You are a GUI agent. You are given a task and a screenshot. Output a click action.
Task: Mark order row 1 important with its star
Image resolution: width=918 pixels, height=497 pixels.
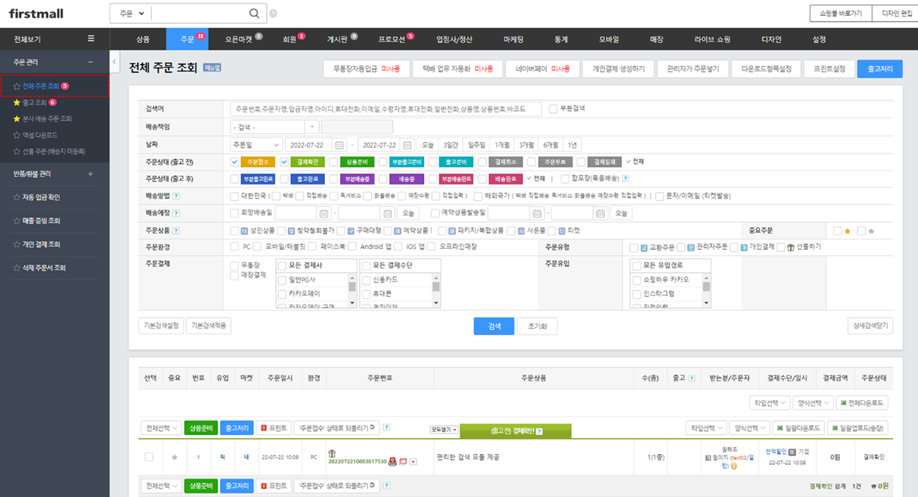pos(174,457)
